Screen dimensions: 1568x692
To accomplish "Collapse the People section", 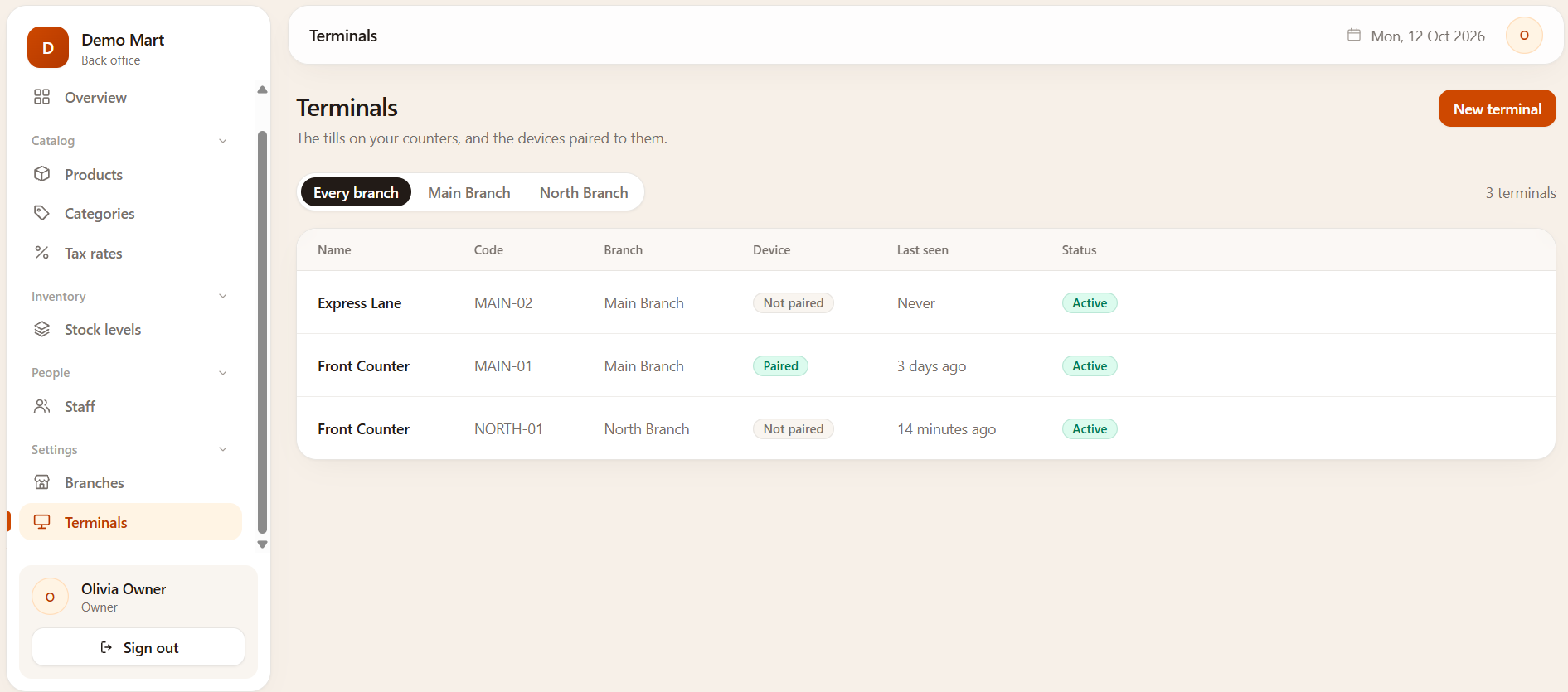I will pos(222,373).
